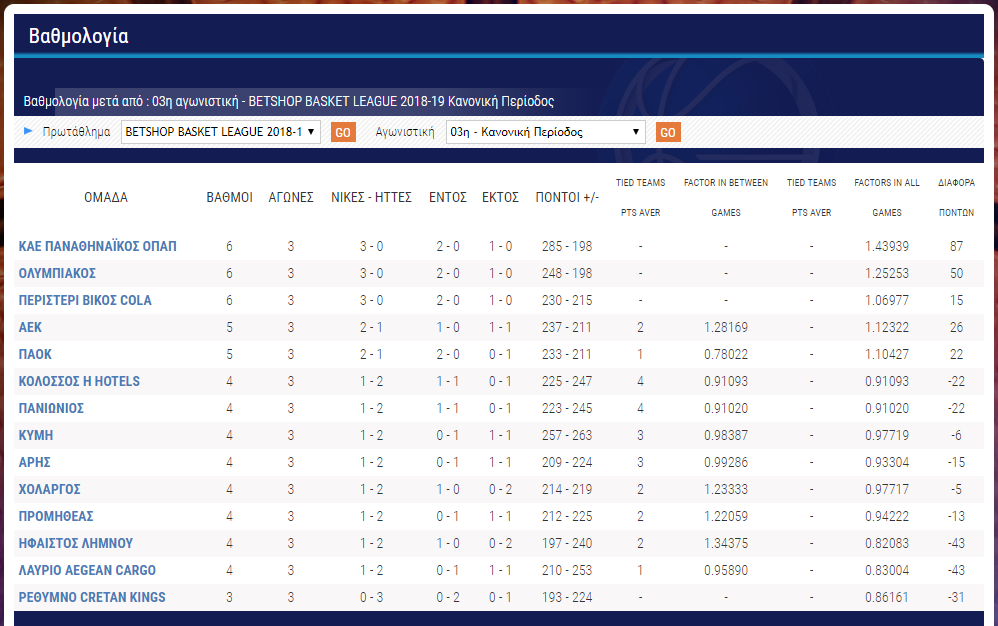Image resolution: width=998 pixels, height=626 pixels.
Task: Open ΑΕΚ team link
Action: pyautogui.click(x=30, y=328)
